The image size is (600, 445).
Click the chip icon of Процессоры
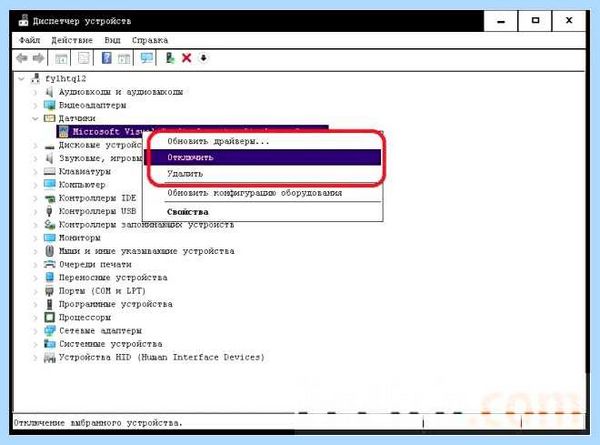49,317
